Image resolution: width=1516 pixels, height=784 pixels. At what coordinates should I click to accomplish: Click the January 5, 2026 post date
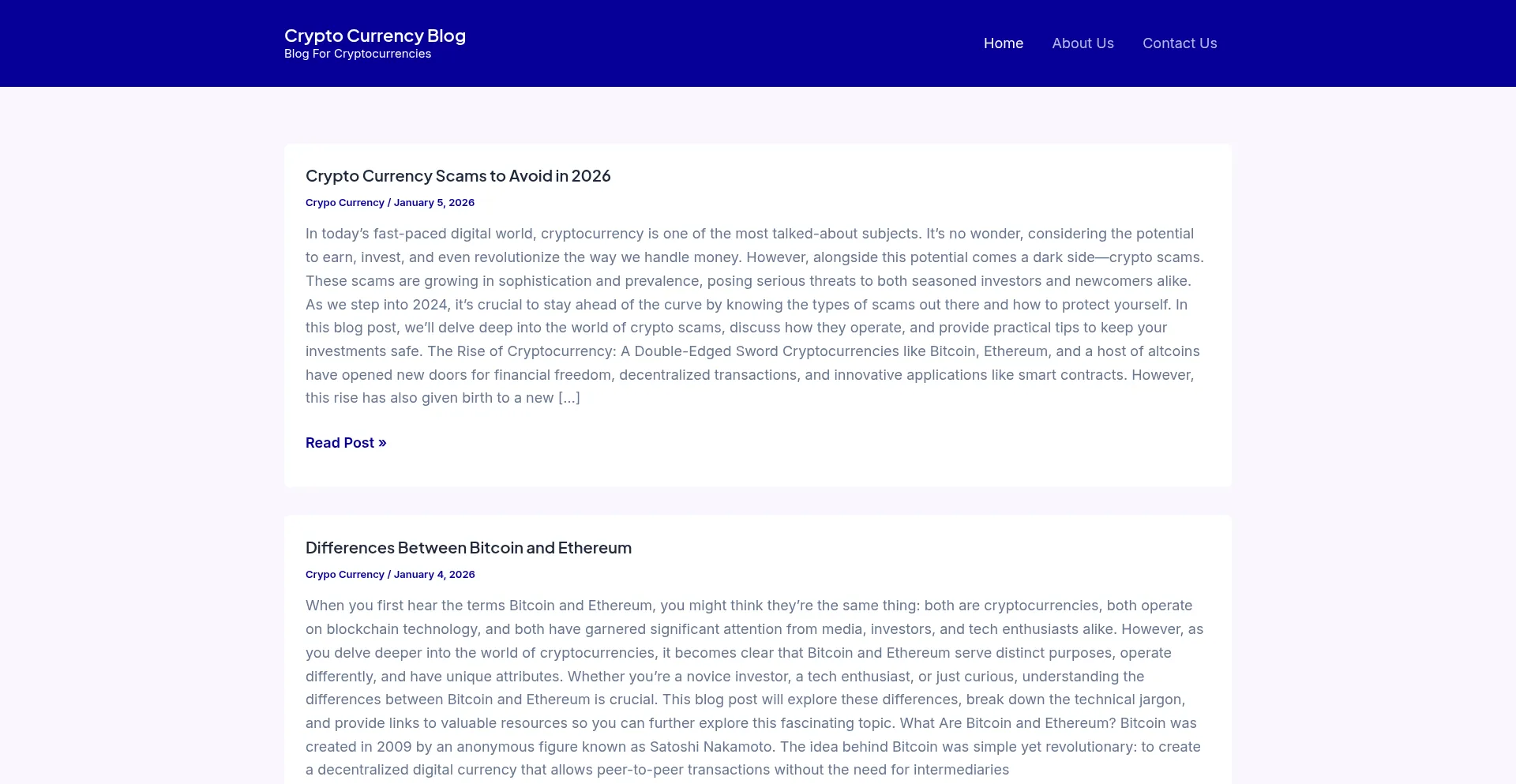[x=433, y=202]
